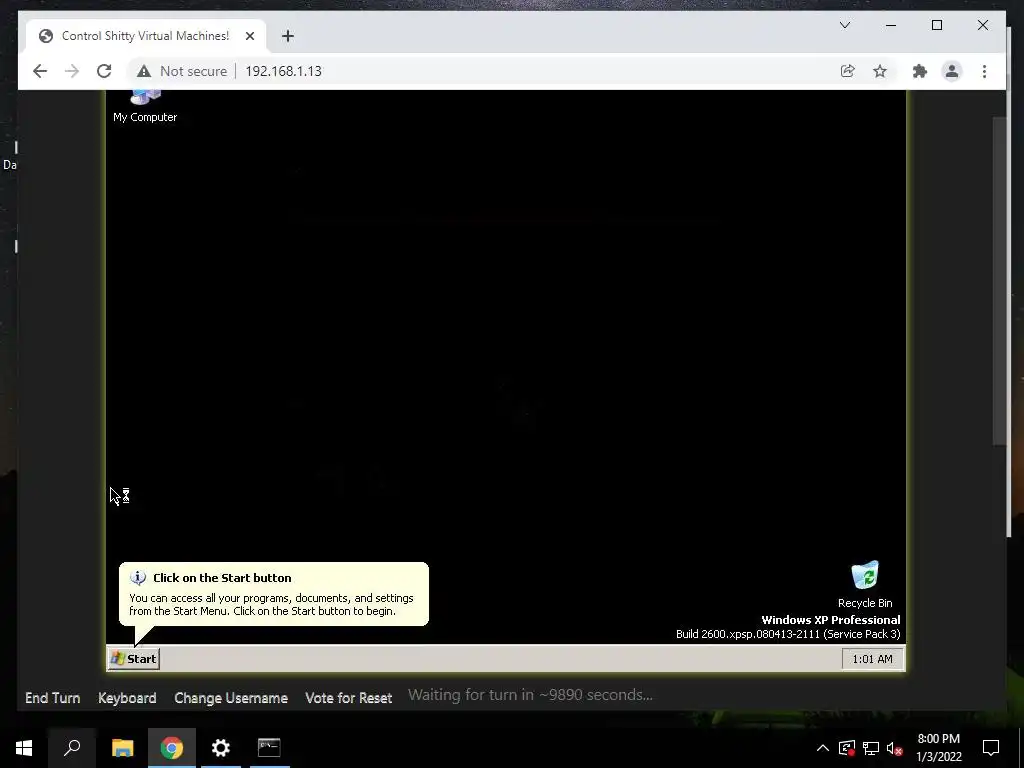The image size is (1024, 768).
Task: Open Windows taskbar search
Action: pyautogui.click(x=72, y=748)
